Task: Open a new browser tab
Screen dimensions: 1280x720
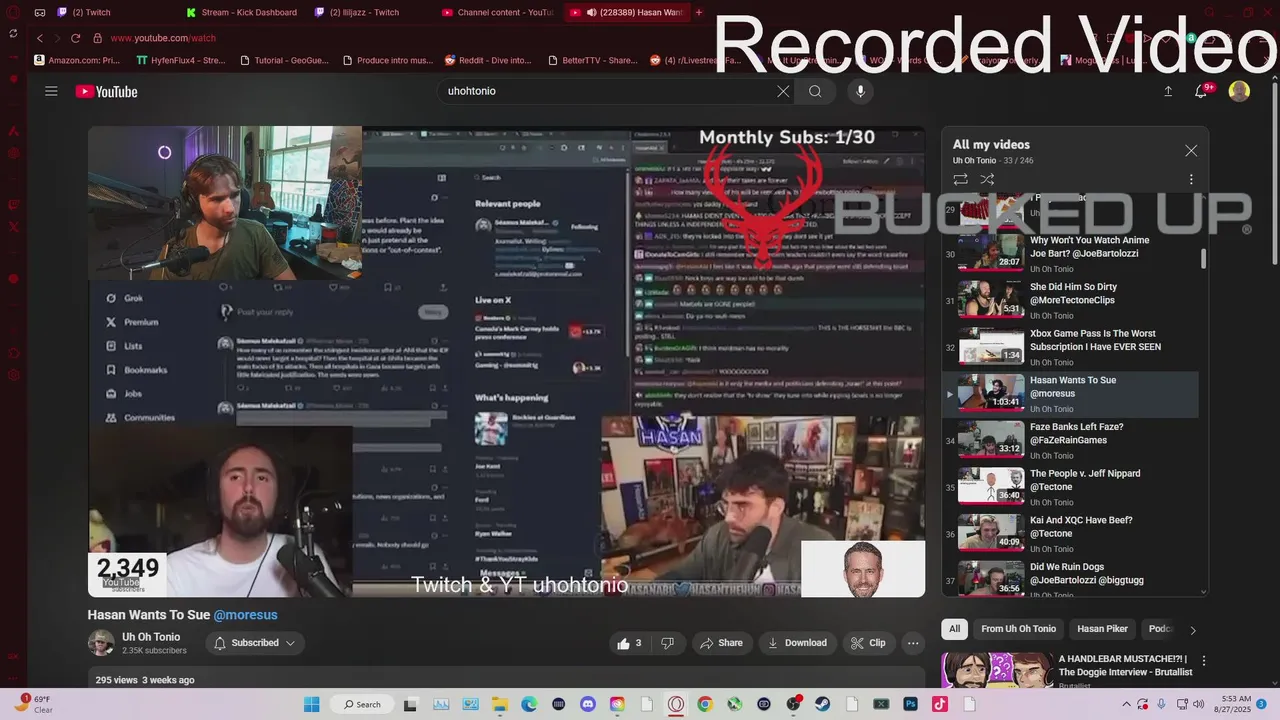Action: pyautogui.click(x=699, y=12)
